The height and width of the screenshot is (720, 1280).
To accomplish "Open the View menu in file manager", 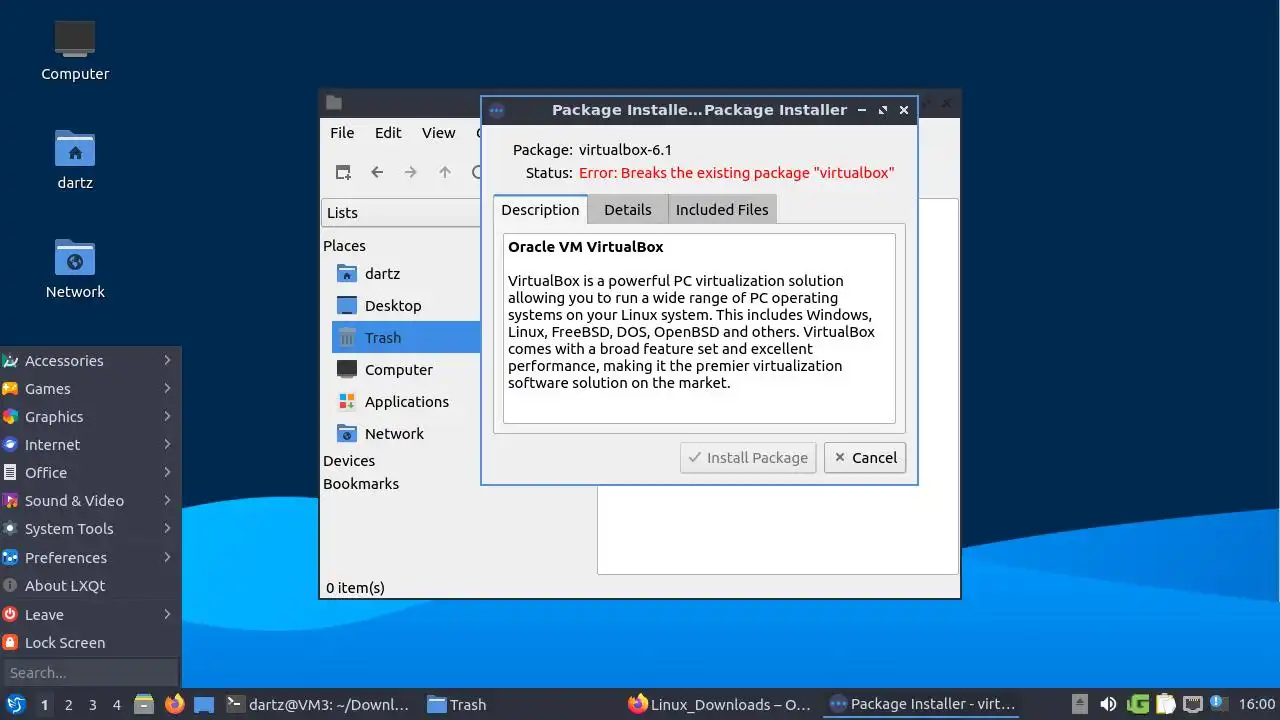I will click(438, 132).
